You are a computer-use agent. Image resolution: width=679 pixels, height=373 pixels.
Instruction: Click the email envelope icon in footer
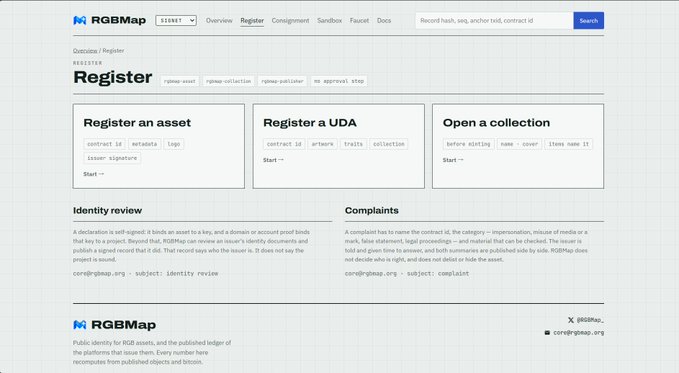pyautogui.click(x=547, y=333)
